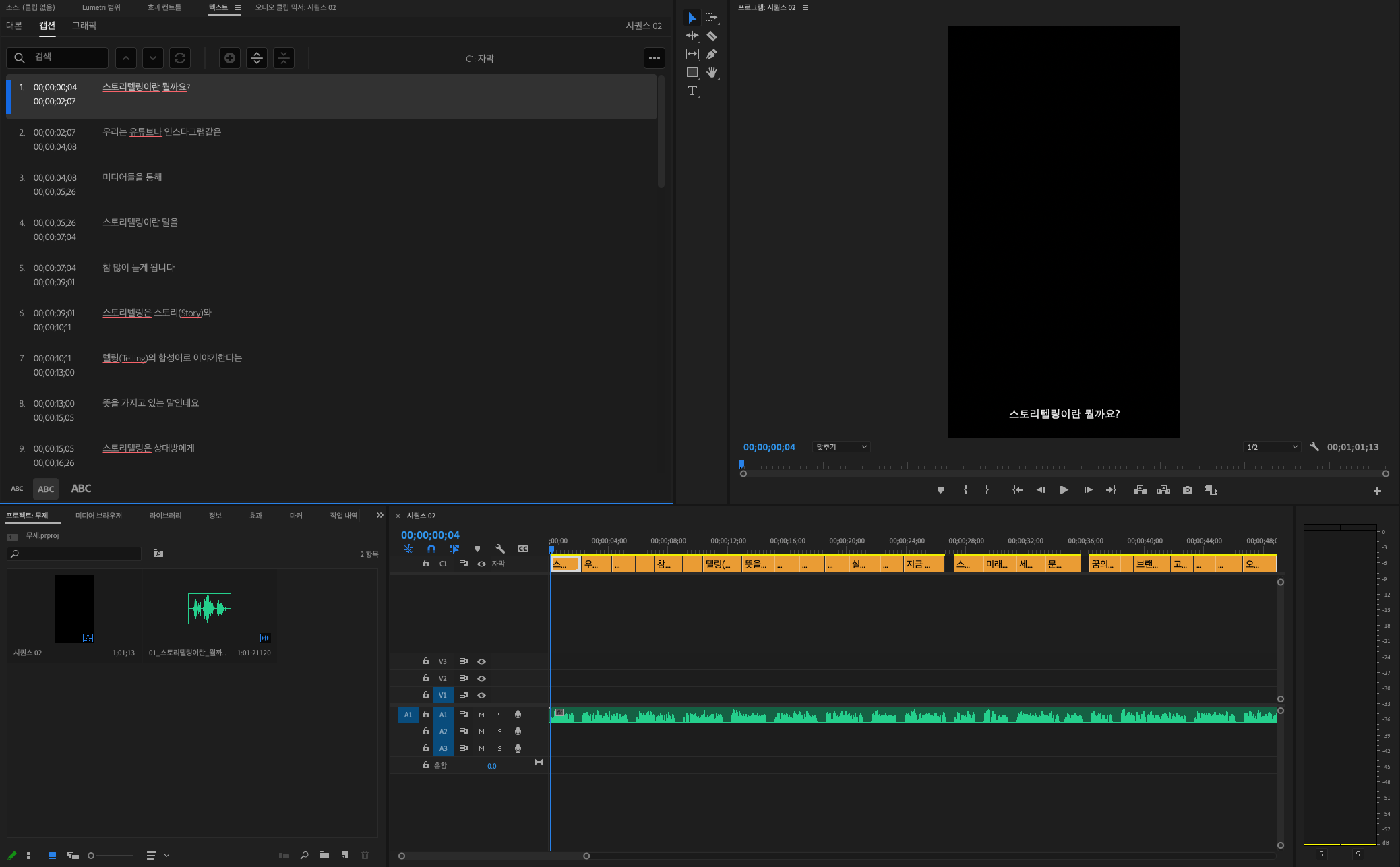Select the Selection arrow tool
Image resolution: width=1400 pixels, height=867 pixels.
(x=692, y=18)
